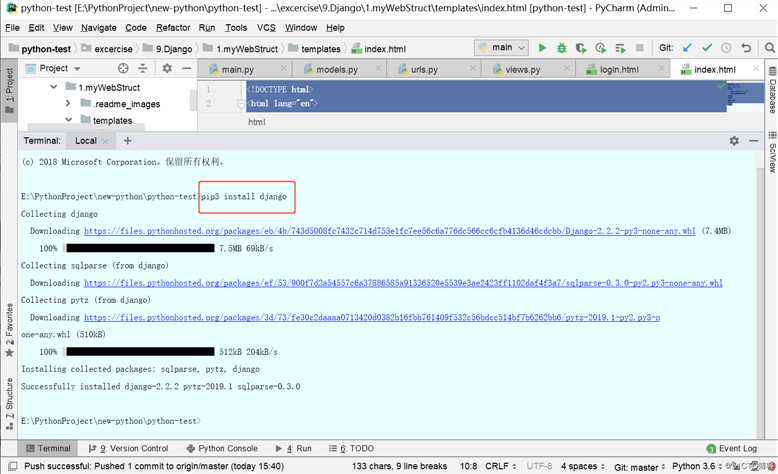Image resolution: width=778 pixels, height=474 pixels.
Task: Stop the running process icon
Action: tap(640, 48)
